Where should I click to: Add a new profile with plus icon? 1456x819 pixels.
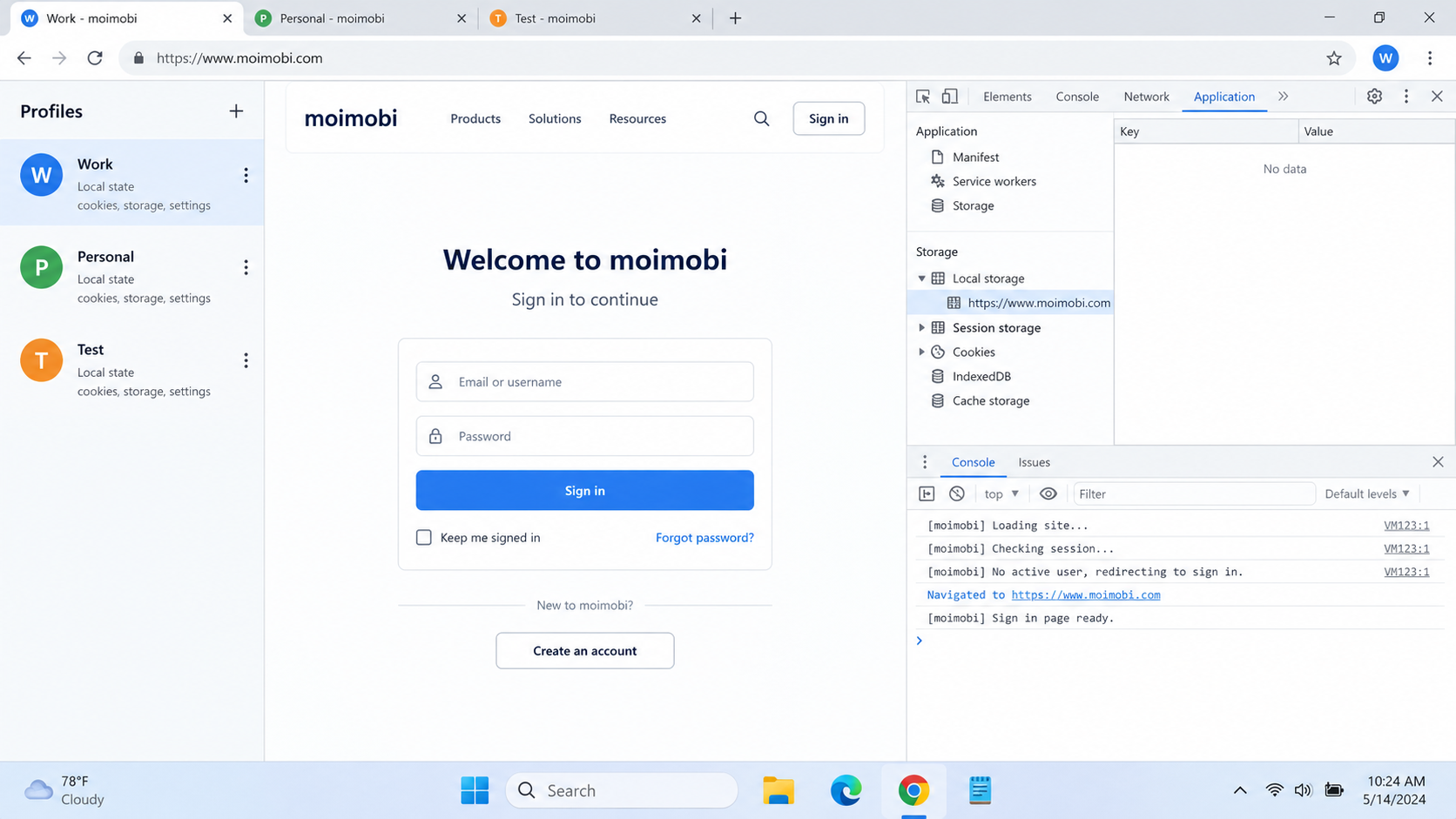tap(236, 111)
